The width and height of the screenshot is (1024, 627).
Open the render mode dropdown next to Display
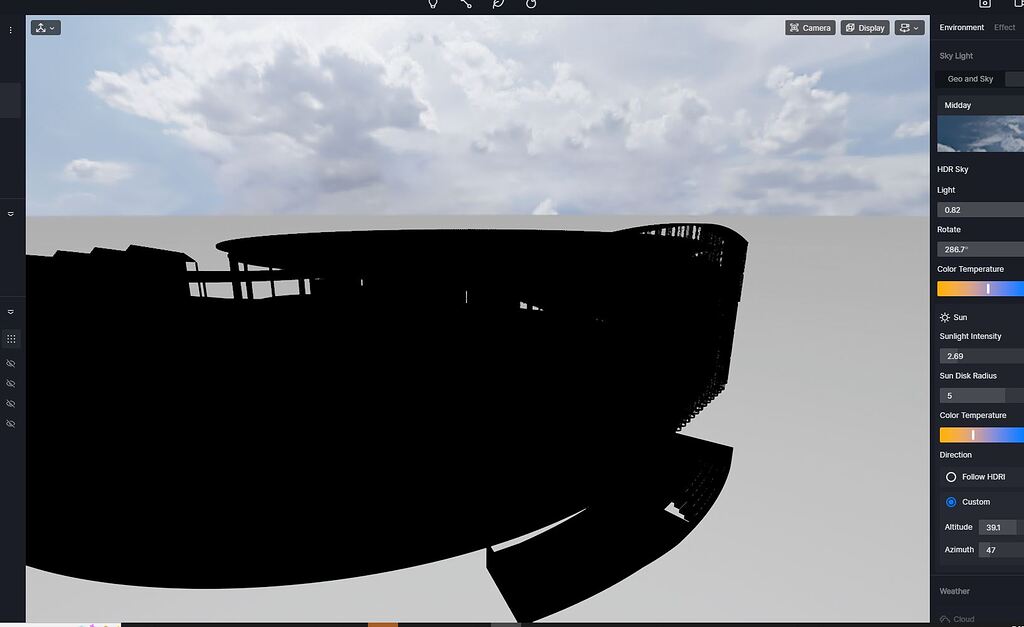(x=906, y=27)
